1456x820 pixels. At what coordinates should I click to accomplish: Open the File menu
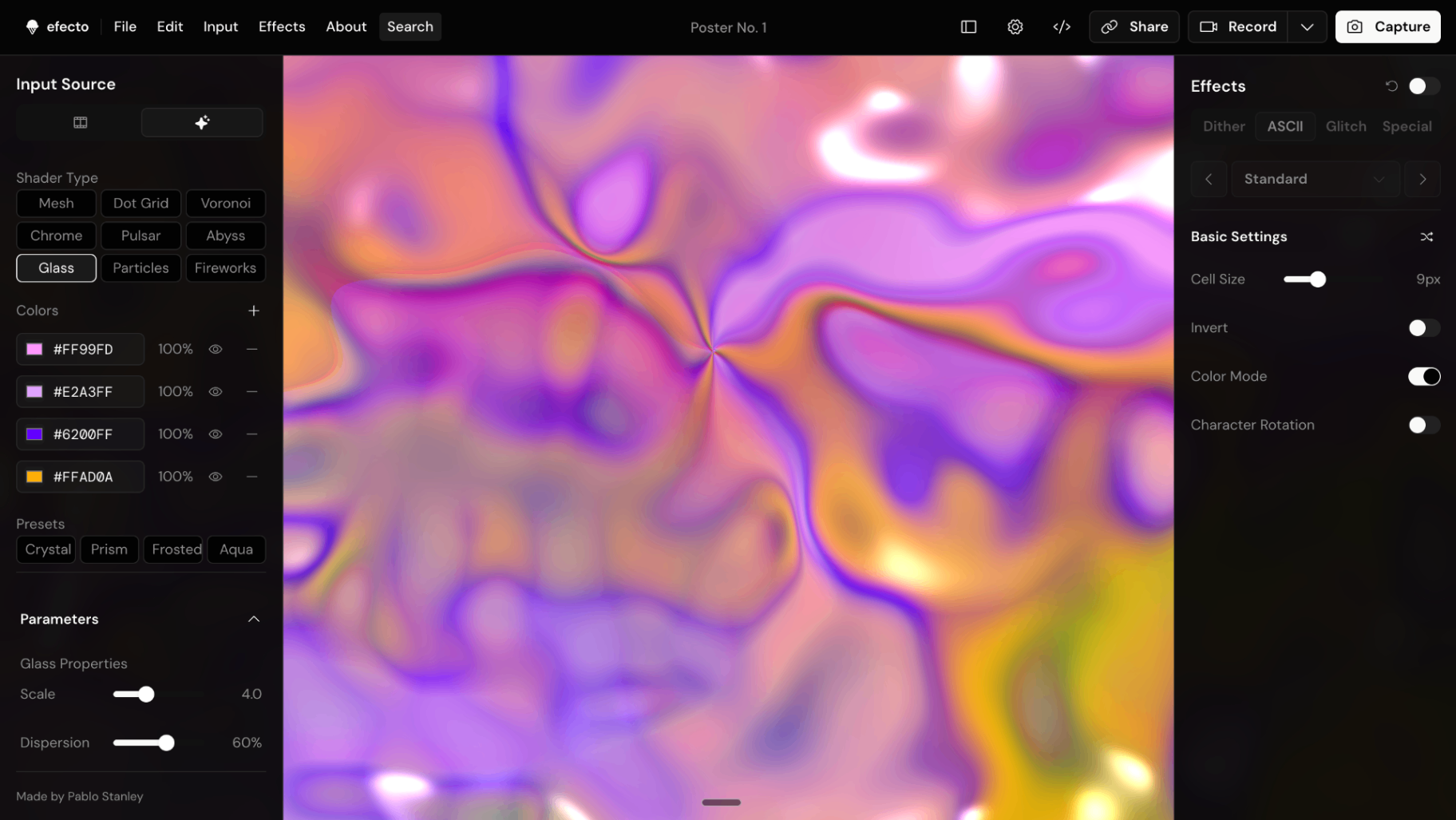pyautogui.click(x=125, y=26)
